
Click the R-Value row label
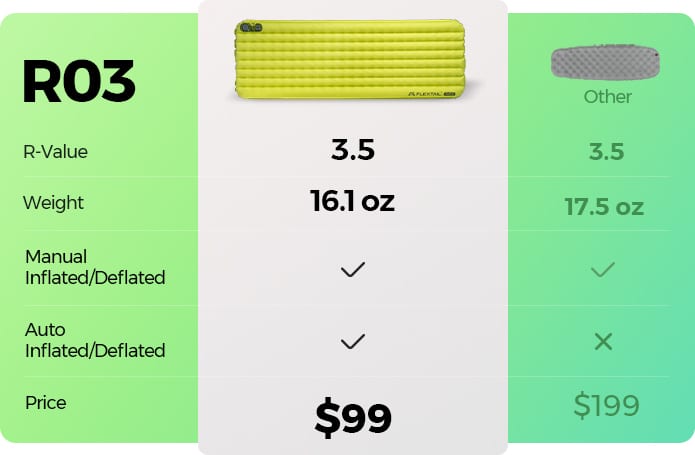55,152
